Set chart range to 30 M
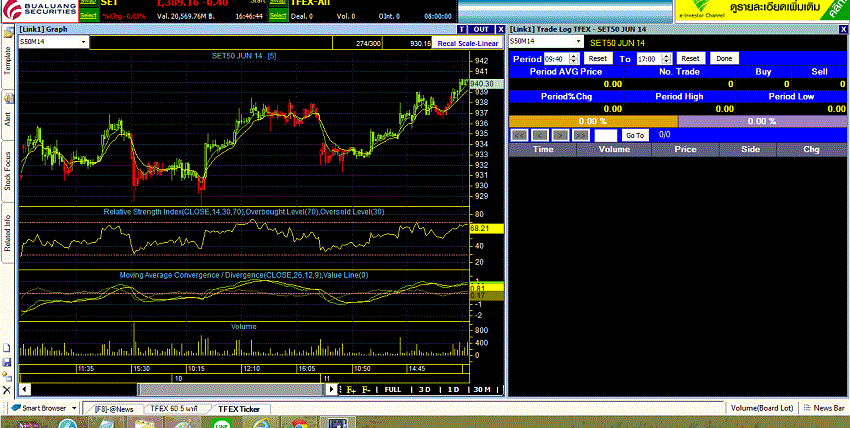 [482, 390]
